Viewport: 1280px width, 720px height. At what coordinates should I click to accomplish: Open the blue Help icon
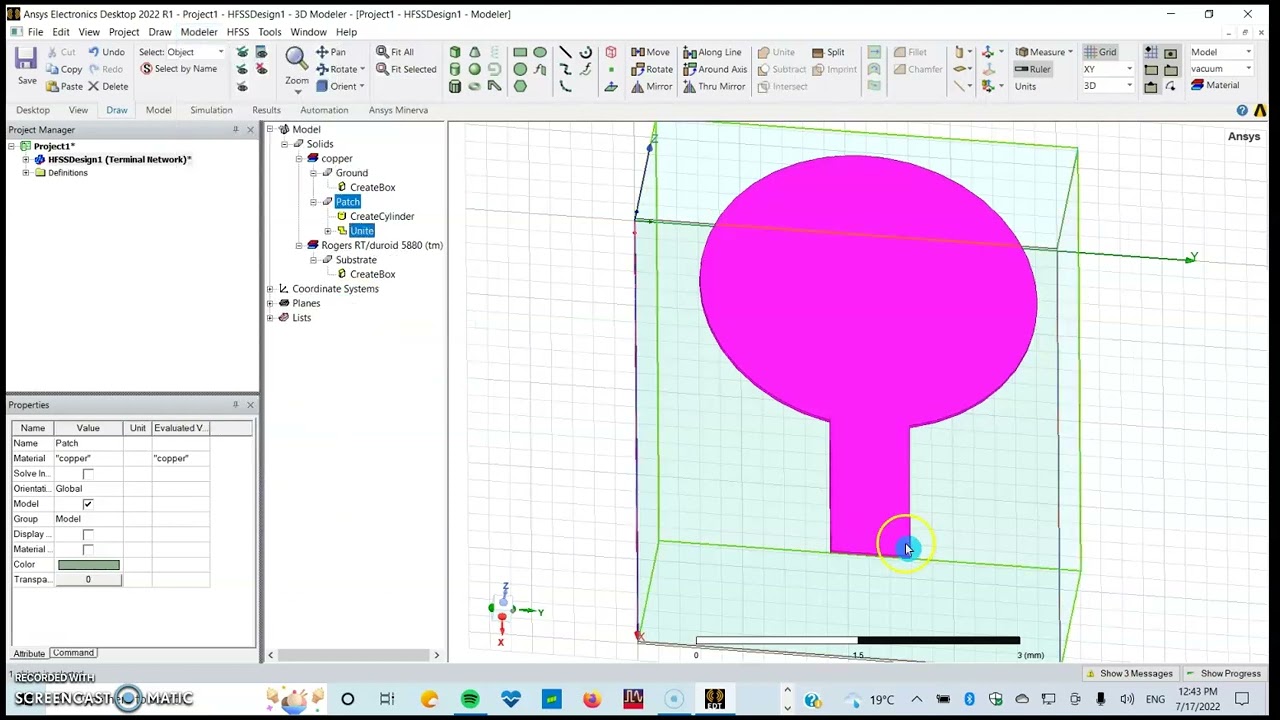1242,110
